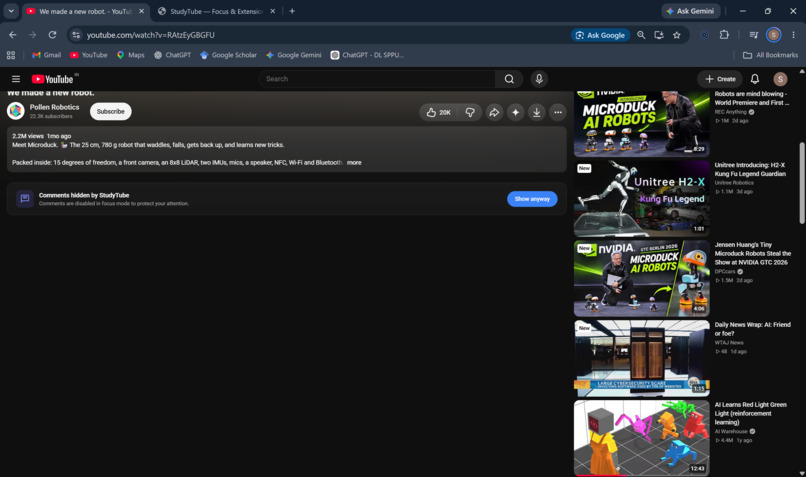Click the YouTube search magnifier button

point(509,79)
